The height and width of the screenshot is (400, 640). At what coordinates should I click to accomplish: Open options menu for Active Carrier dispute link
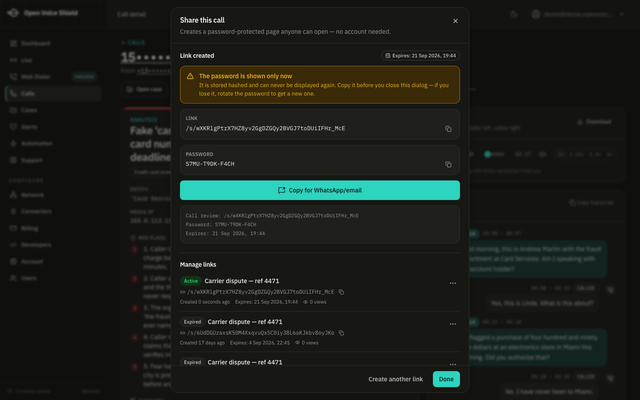coord(453,283)
